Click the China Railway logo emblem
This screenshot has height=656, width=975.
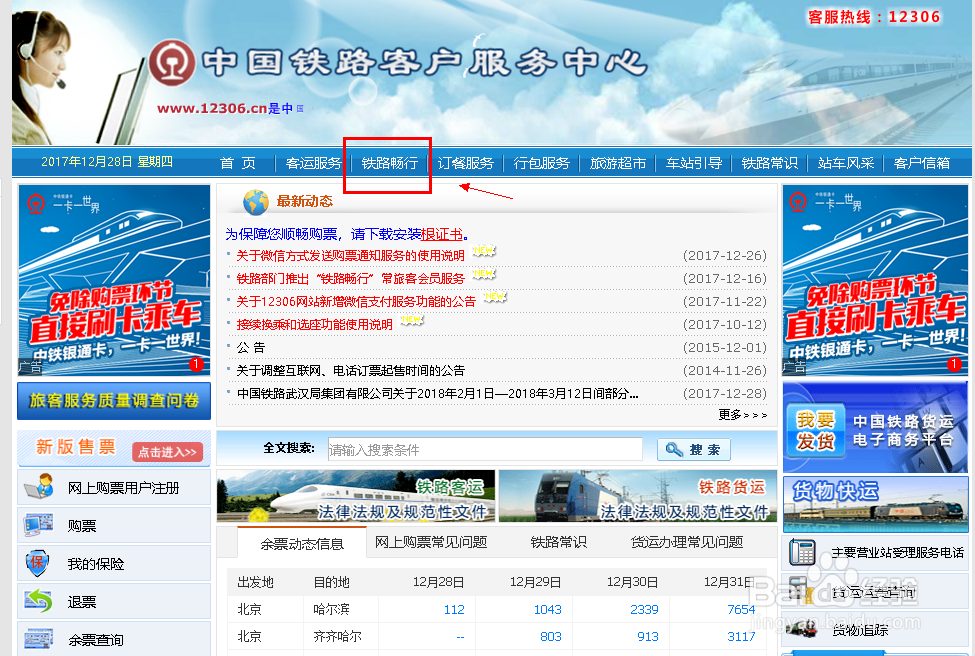[x=172, y=62]
